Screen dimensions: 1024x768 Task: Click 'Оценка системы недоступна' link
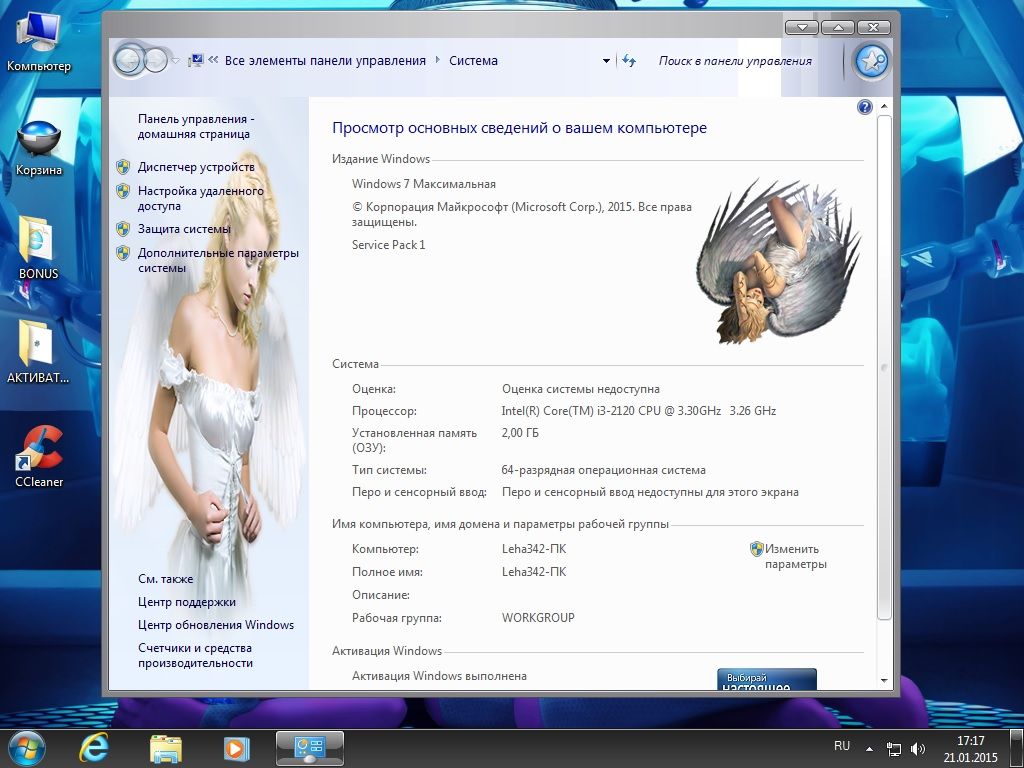(581, 389)
